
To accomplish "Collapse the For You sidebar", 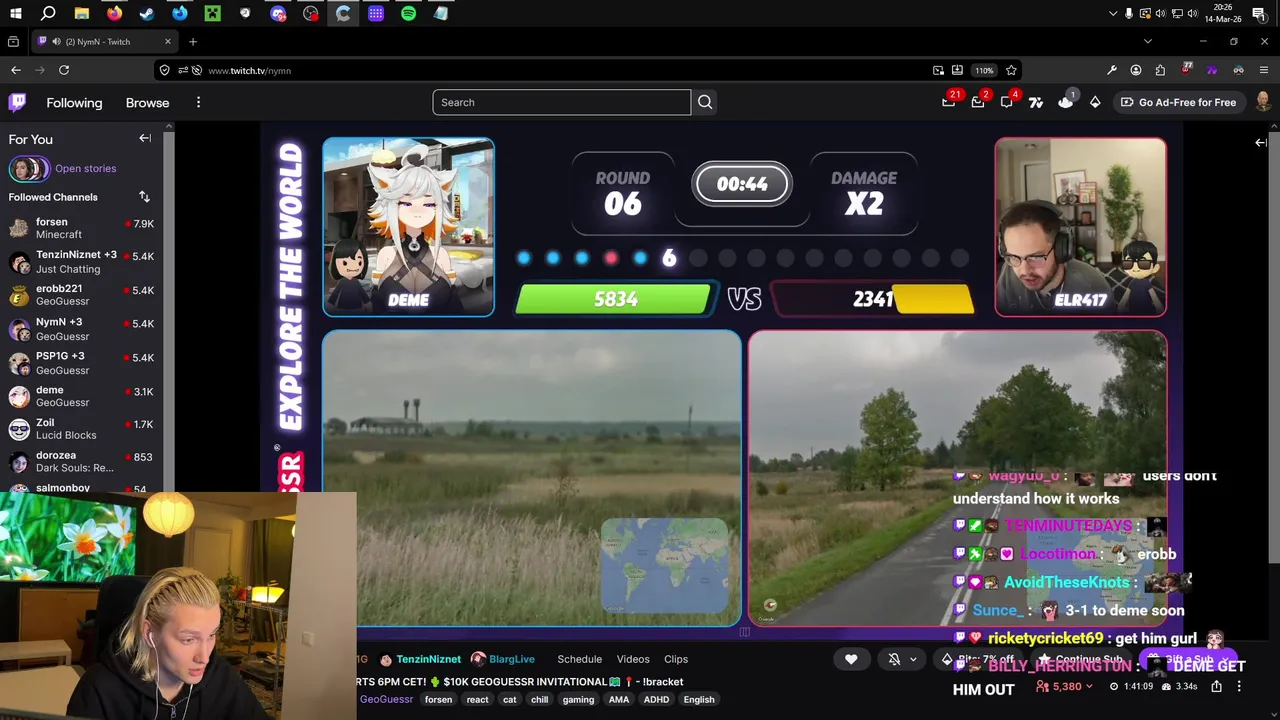I will click(x=145, y=139).
